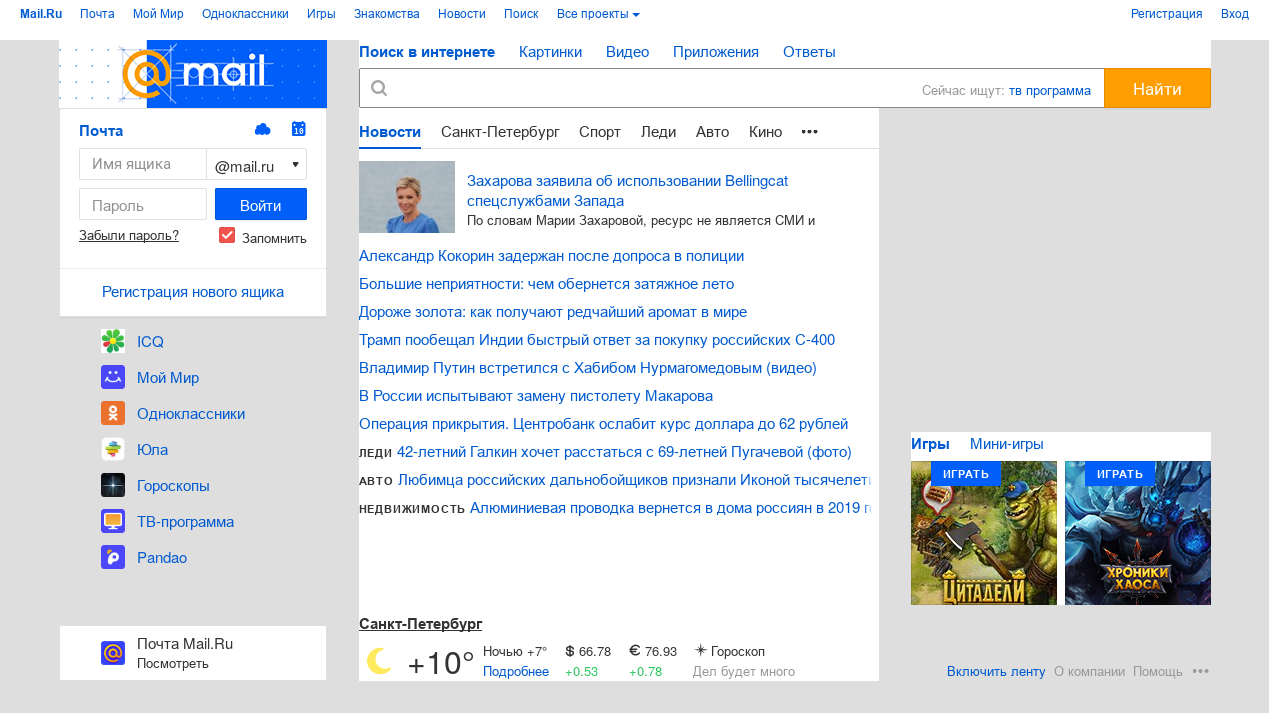
Task: Select Приложения search tab
Action: point(716,52)
